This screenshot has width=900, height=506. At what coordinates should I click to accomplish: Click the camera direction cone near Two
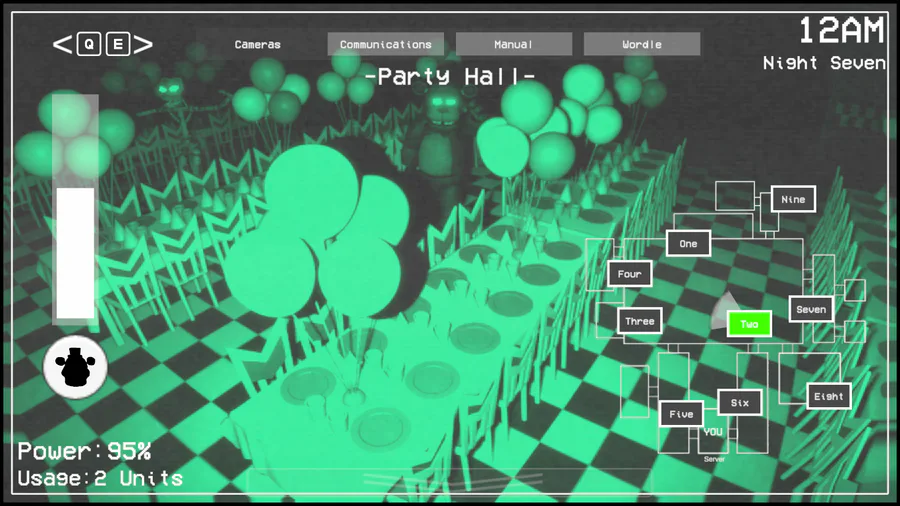pyautogui.click(x=724, y=310)
